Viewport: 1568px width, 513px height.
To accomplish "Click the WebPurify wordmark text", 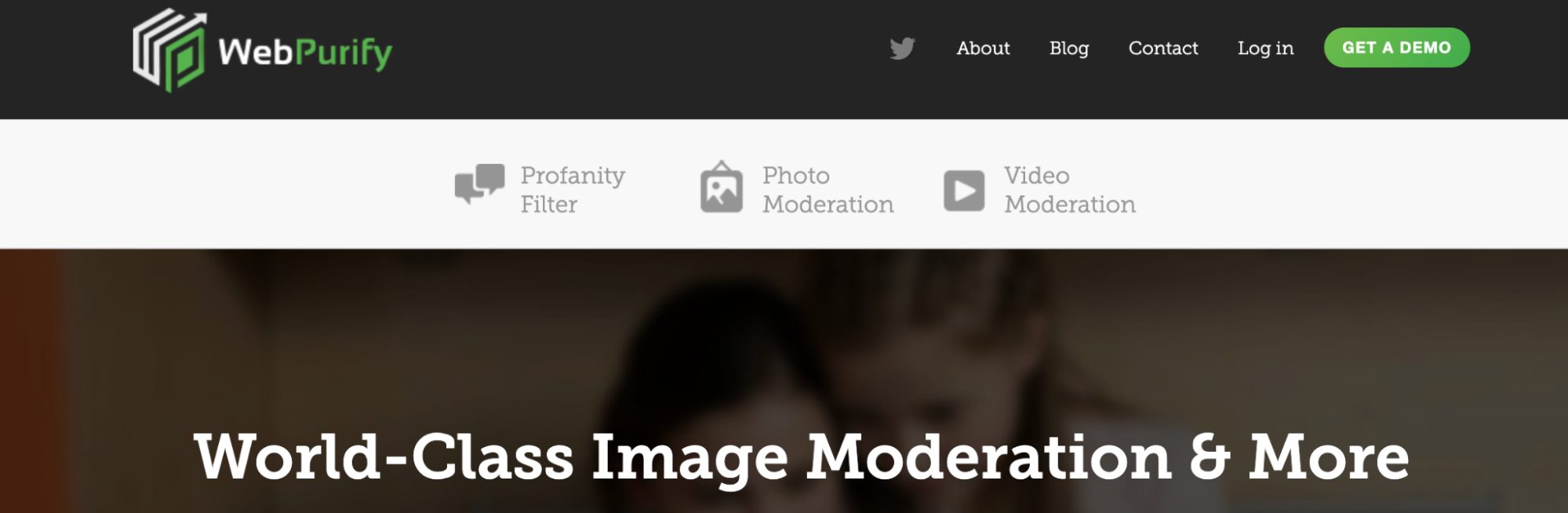I will tap(305, 53).
